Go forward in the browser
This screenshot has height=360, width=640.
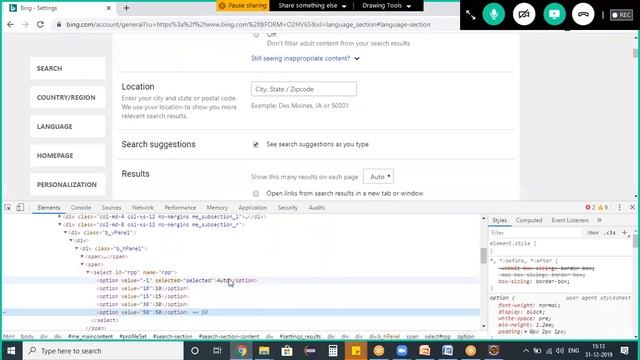point(25,24)
